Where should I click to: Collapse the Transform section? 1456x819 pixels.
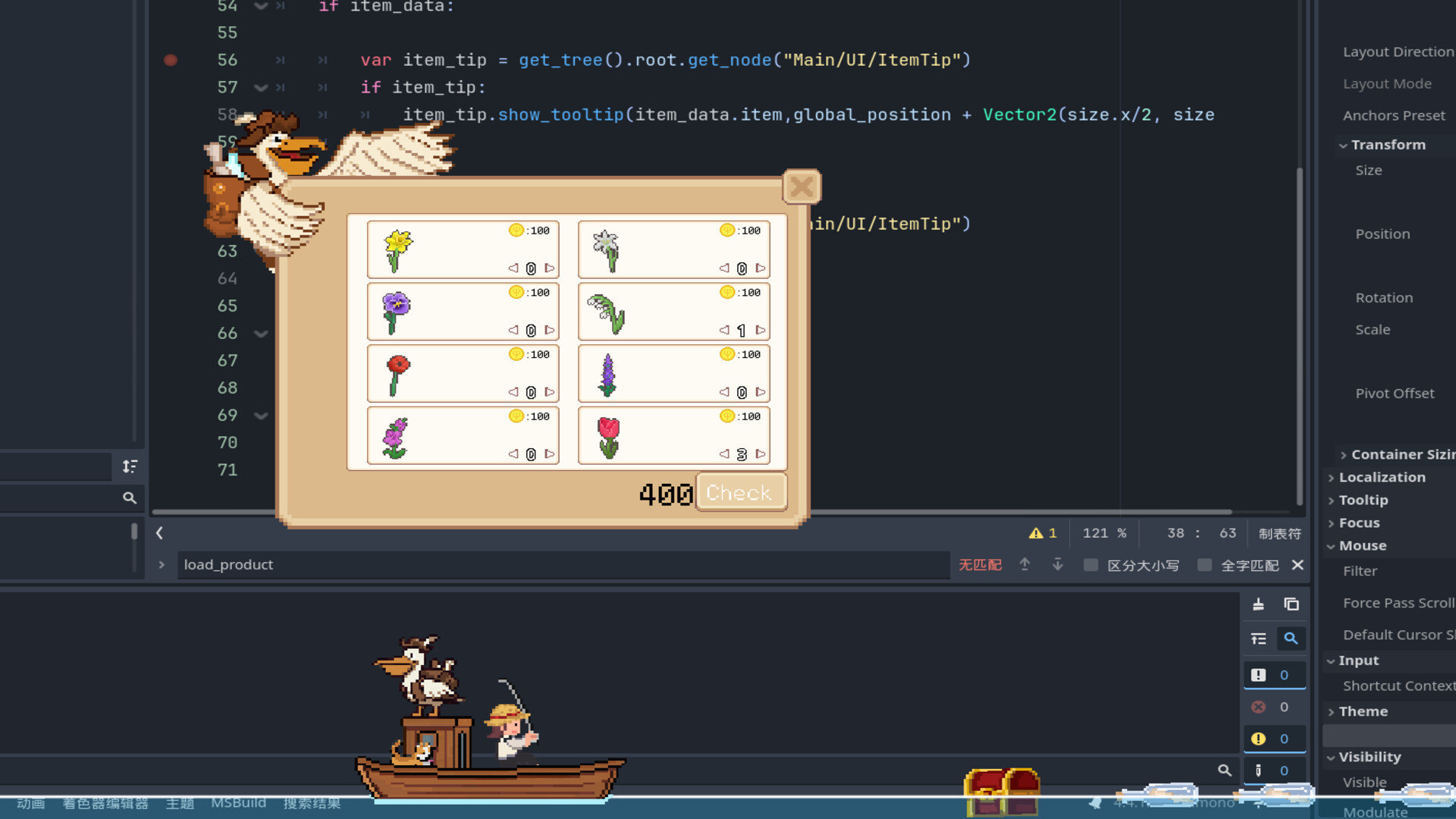pos(1387,145)
